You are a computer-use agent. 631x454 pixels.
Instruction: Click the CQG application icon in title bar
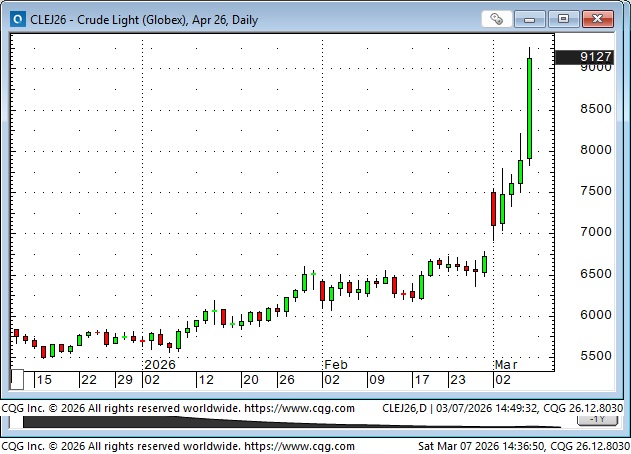point(17,17)
